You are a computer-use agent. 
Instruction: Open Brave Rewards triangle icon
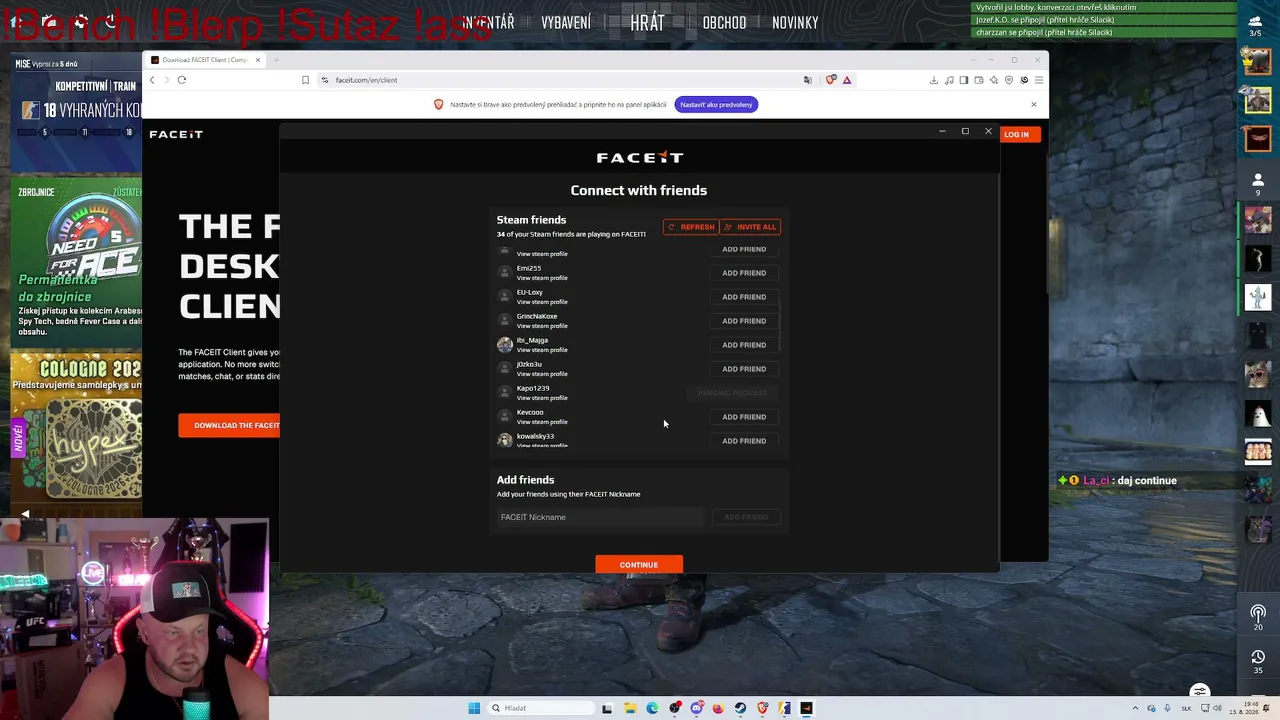pyautogui.click(x=847, y=80)
